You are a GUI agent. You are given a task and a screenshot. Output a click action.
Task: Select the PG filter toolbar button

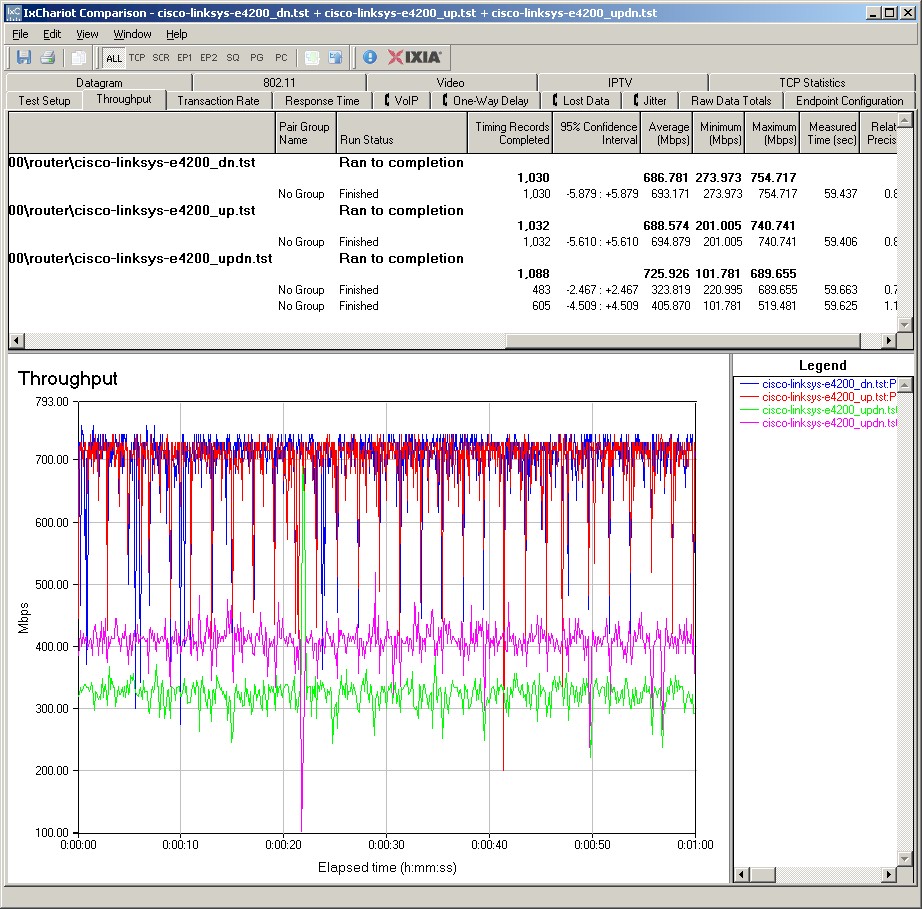click(x=257, y=58)
